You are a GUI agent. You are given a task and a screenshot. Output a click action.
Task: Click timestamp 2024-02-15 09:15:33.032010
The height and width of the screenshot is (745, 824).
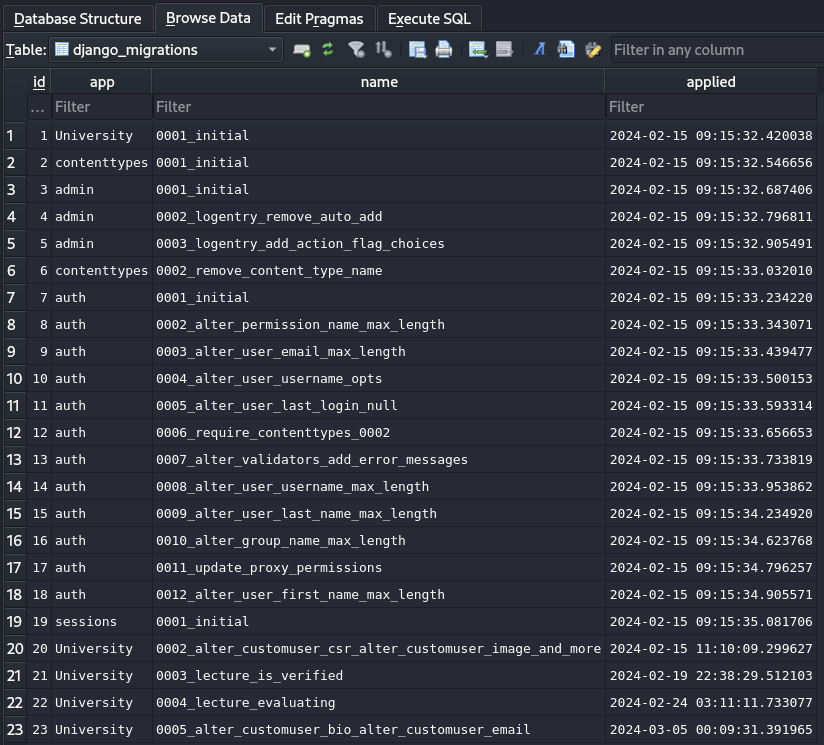pyautogui.click(x=711, y=271)
